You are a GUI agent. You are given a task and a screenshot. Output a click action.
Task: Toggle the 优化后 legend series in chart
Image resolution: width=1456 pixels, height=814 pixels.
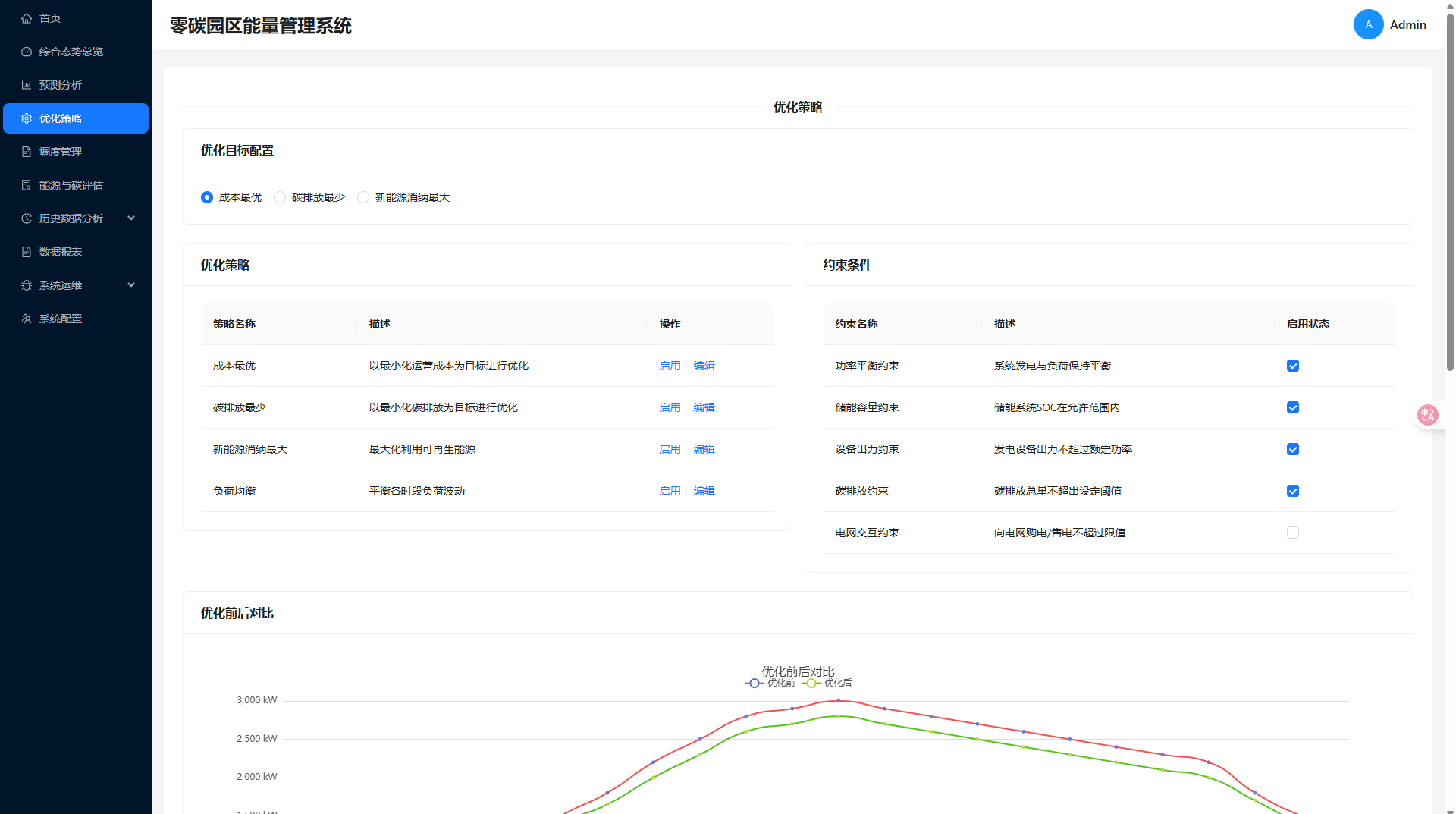(828, 683)
